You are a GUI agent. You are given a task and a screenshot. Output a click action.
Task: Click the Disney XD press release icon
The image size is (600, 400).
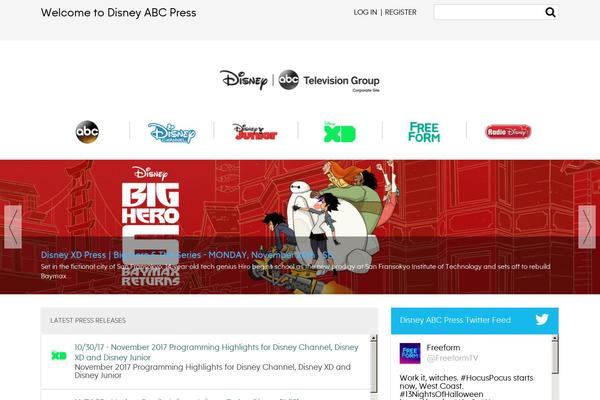(x=59, y=356)
